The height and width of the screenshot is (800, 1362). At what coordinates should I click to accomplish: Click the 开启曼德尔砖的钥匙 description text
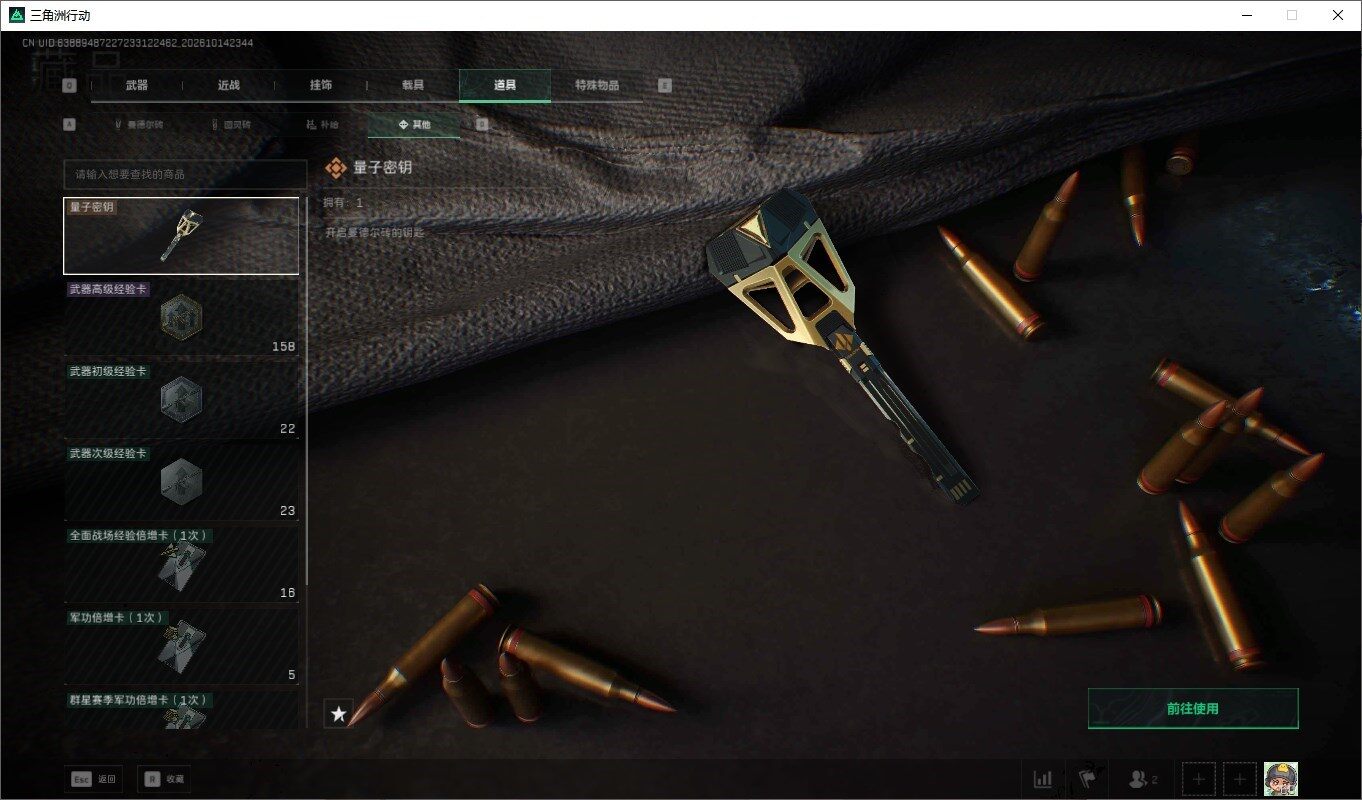coord(375,232)
